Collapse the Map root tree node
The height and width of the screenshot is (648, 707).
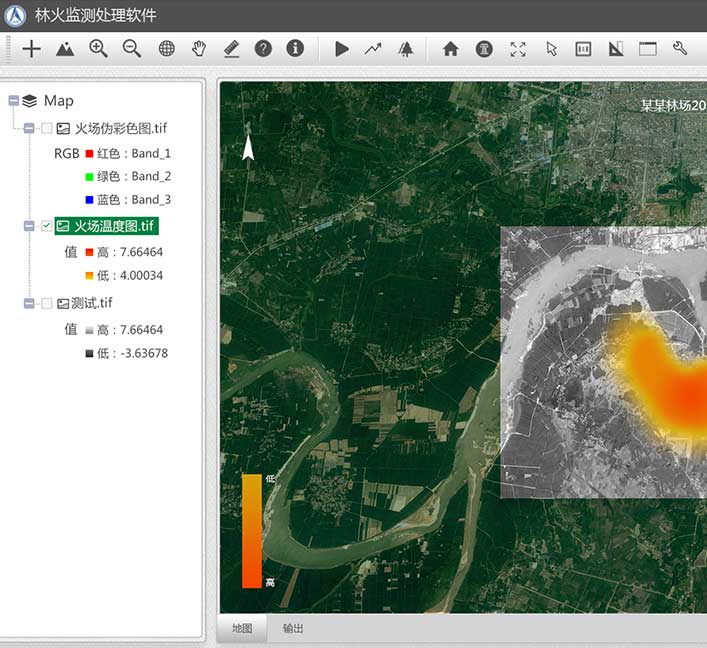[14, 101]
